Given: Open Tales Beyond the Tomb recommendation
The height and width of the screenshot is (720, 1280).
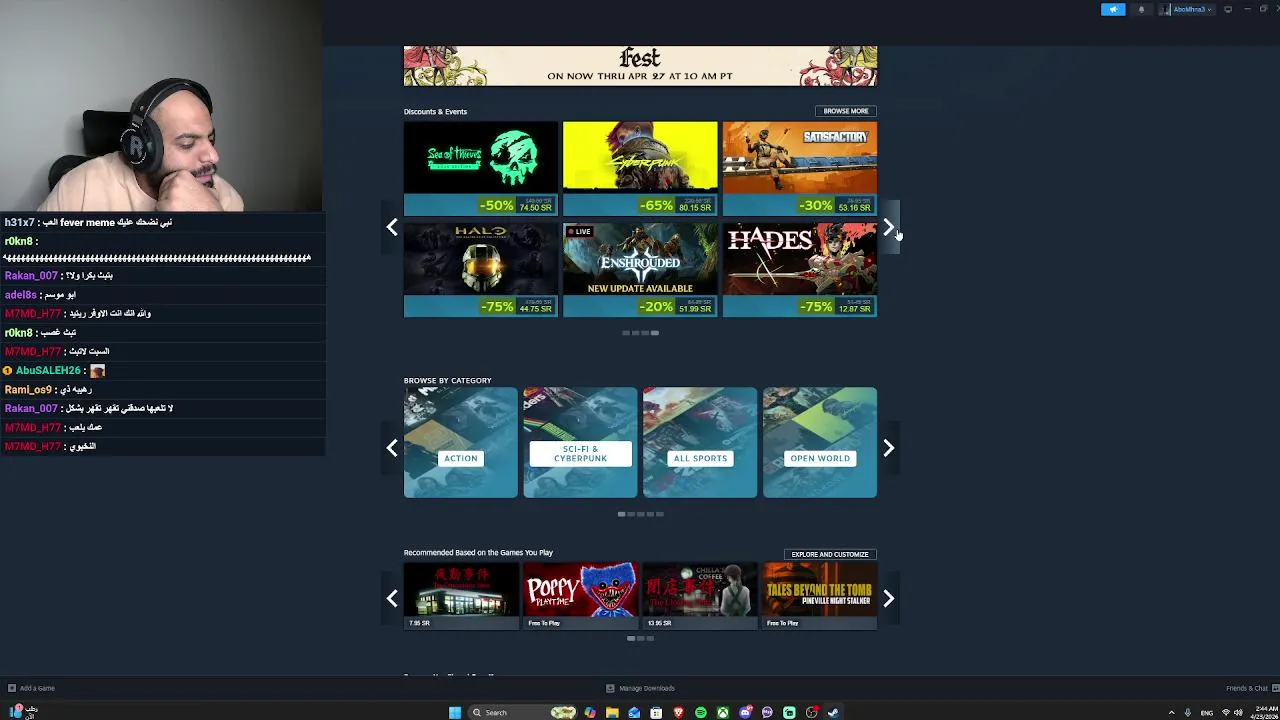Looking at the screenshot, I should pyautogui.click(x=820, y=596).
